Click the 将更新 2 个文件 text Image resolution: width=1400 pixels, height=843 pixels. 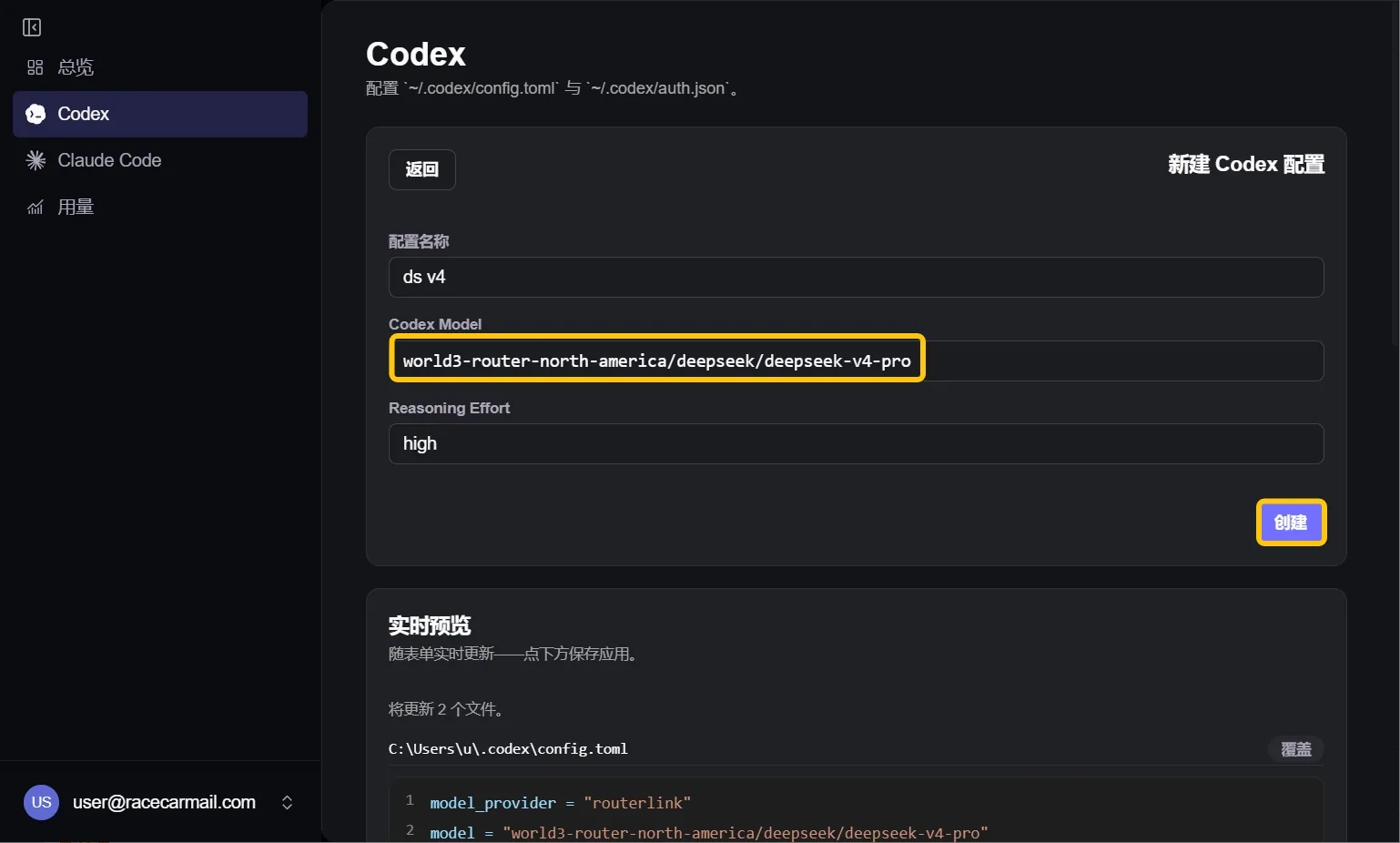447,709
